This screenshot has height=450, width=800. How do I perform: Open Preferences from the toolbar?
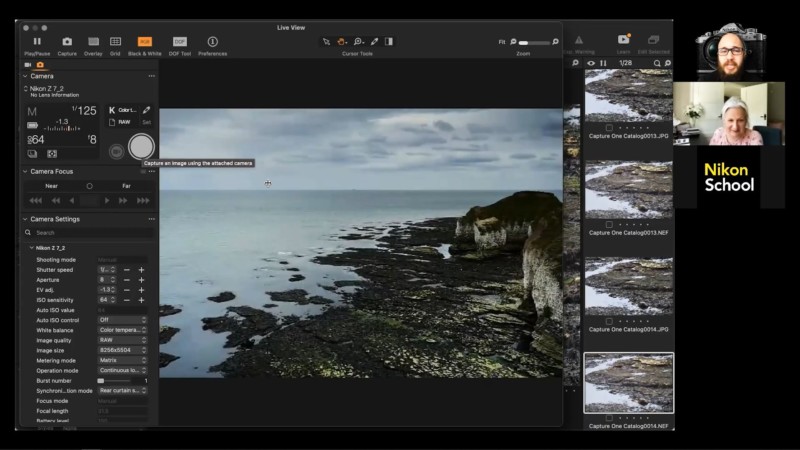coord(212,41)
